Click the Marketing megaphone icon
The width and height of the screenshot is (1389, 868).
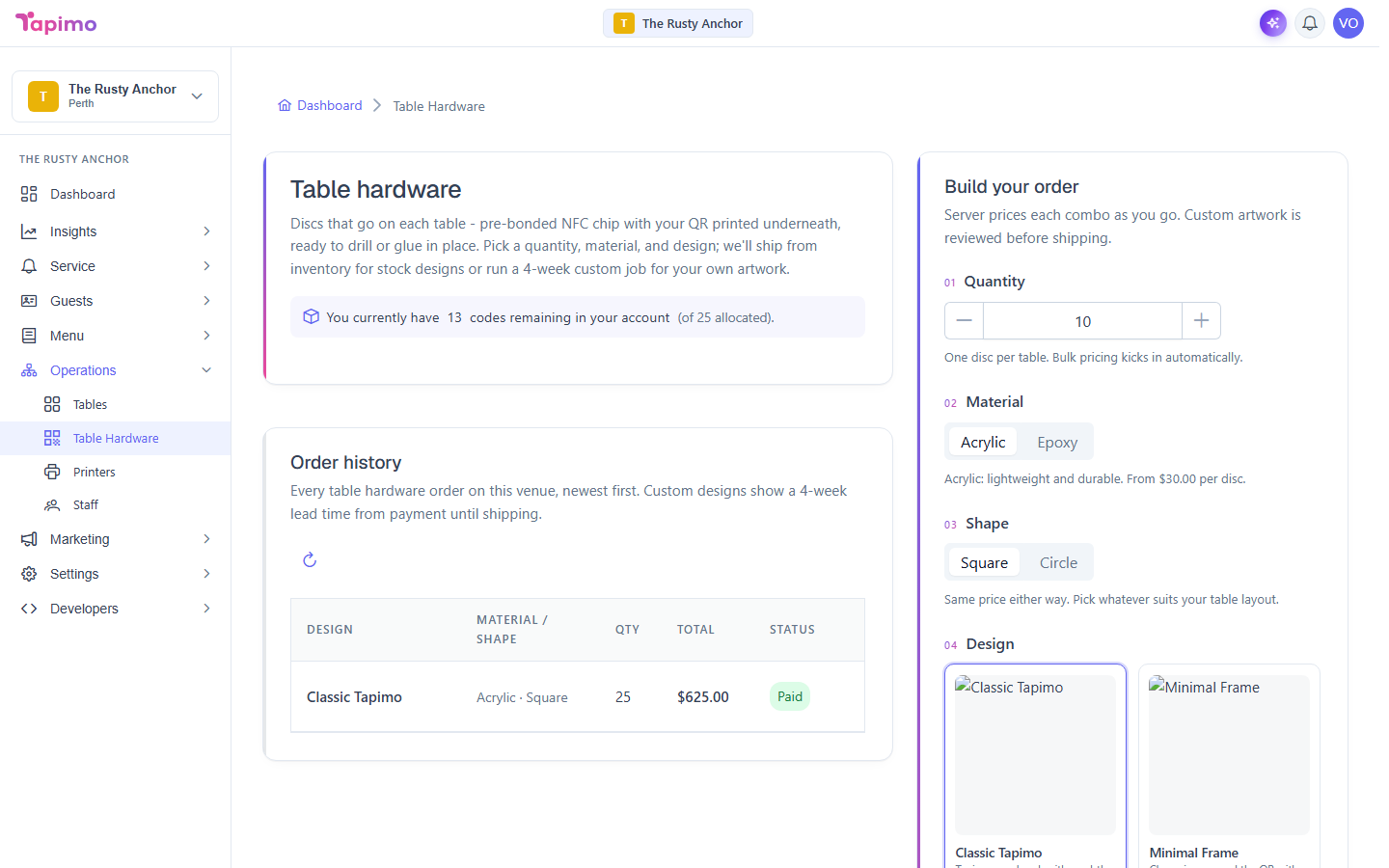click(29, 539)
